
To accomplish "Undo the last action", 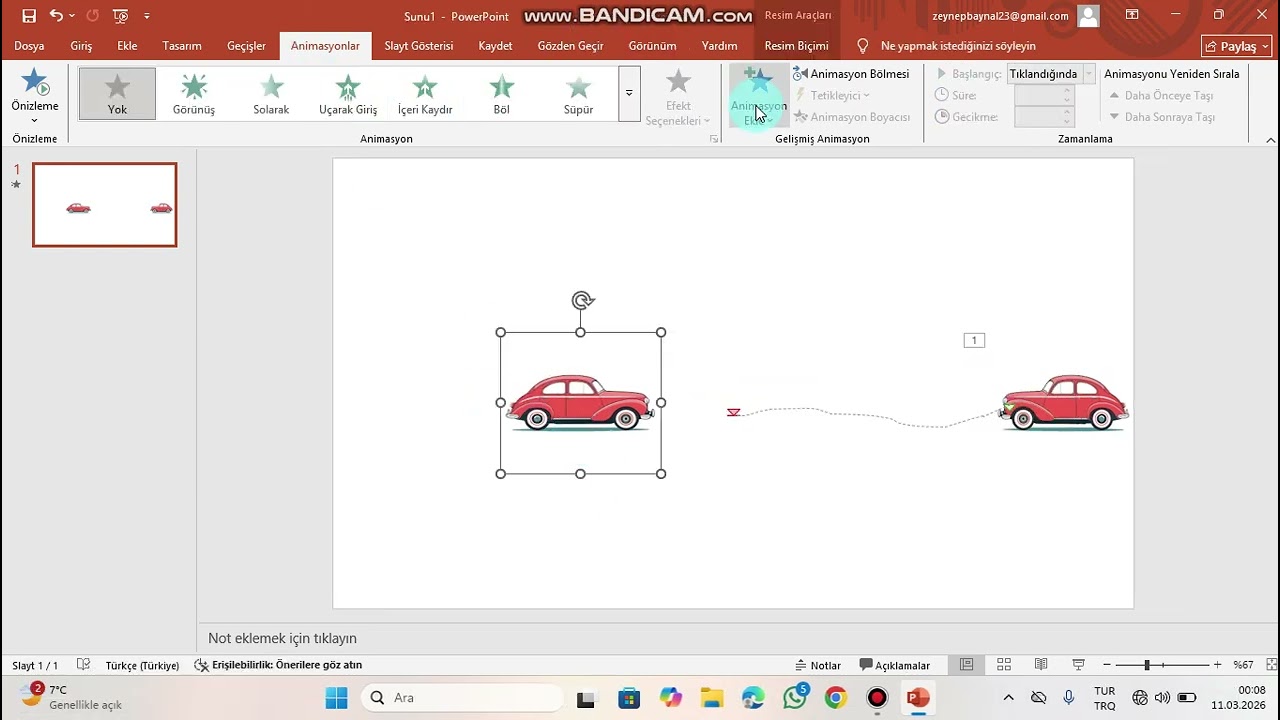I will (56, 16).
